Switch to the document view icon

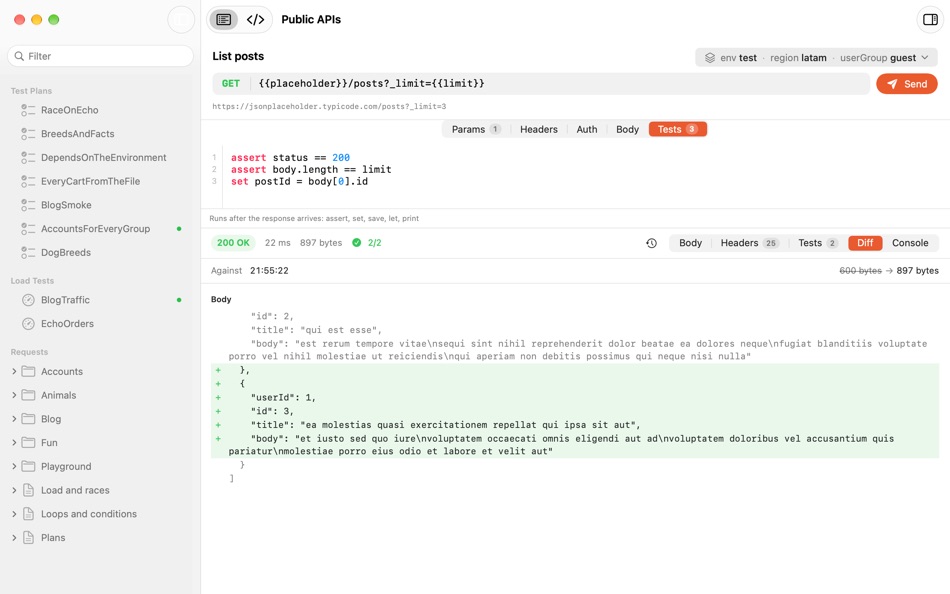(224, 19)
